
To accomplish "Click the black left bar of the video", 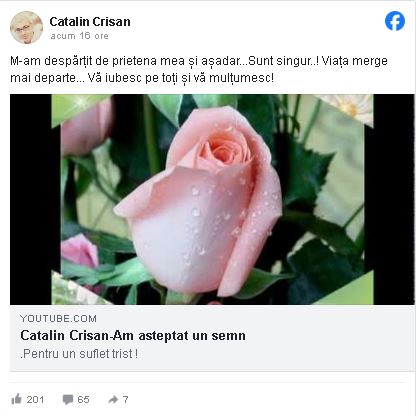I will pyautogui.click(x=31, y=199).
